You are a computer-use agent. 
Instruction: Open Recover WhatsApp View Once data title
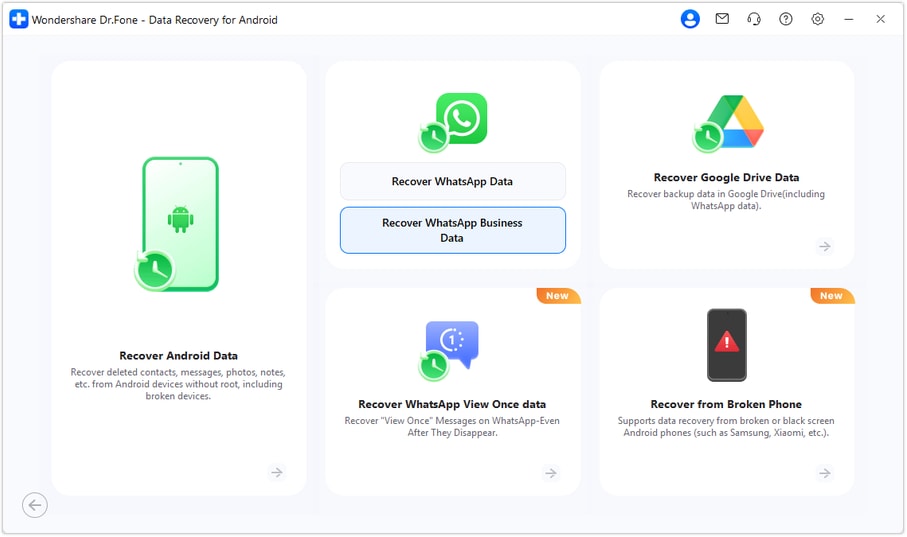[452, 404]
